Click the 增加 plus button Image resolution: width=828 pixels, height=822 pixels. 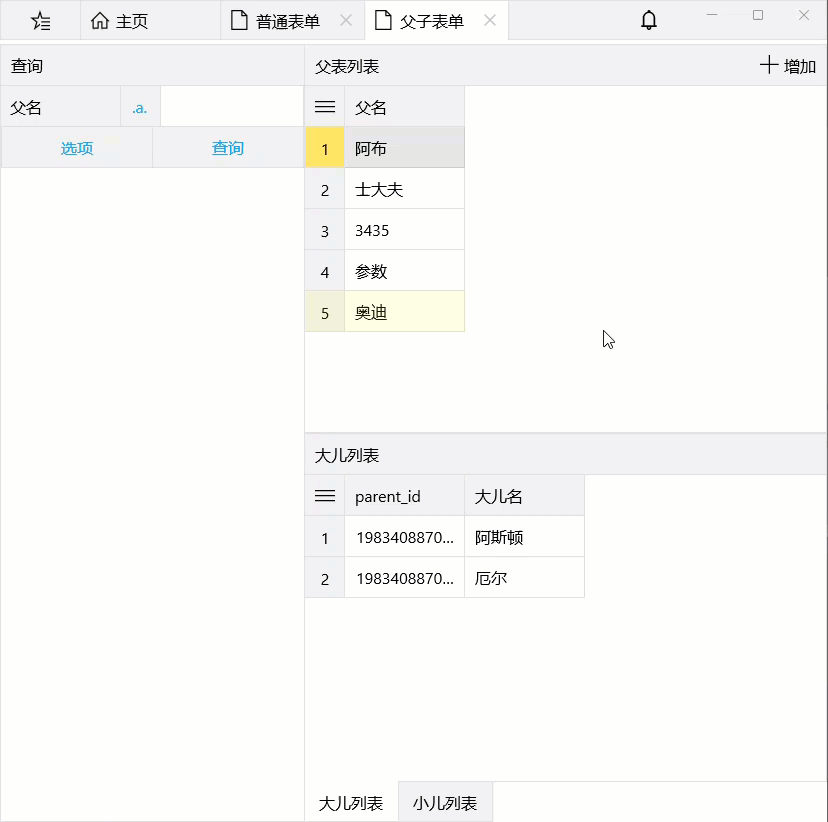tap(788, 66)
